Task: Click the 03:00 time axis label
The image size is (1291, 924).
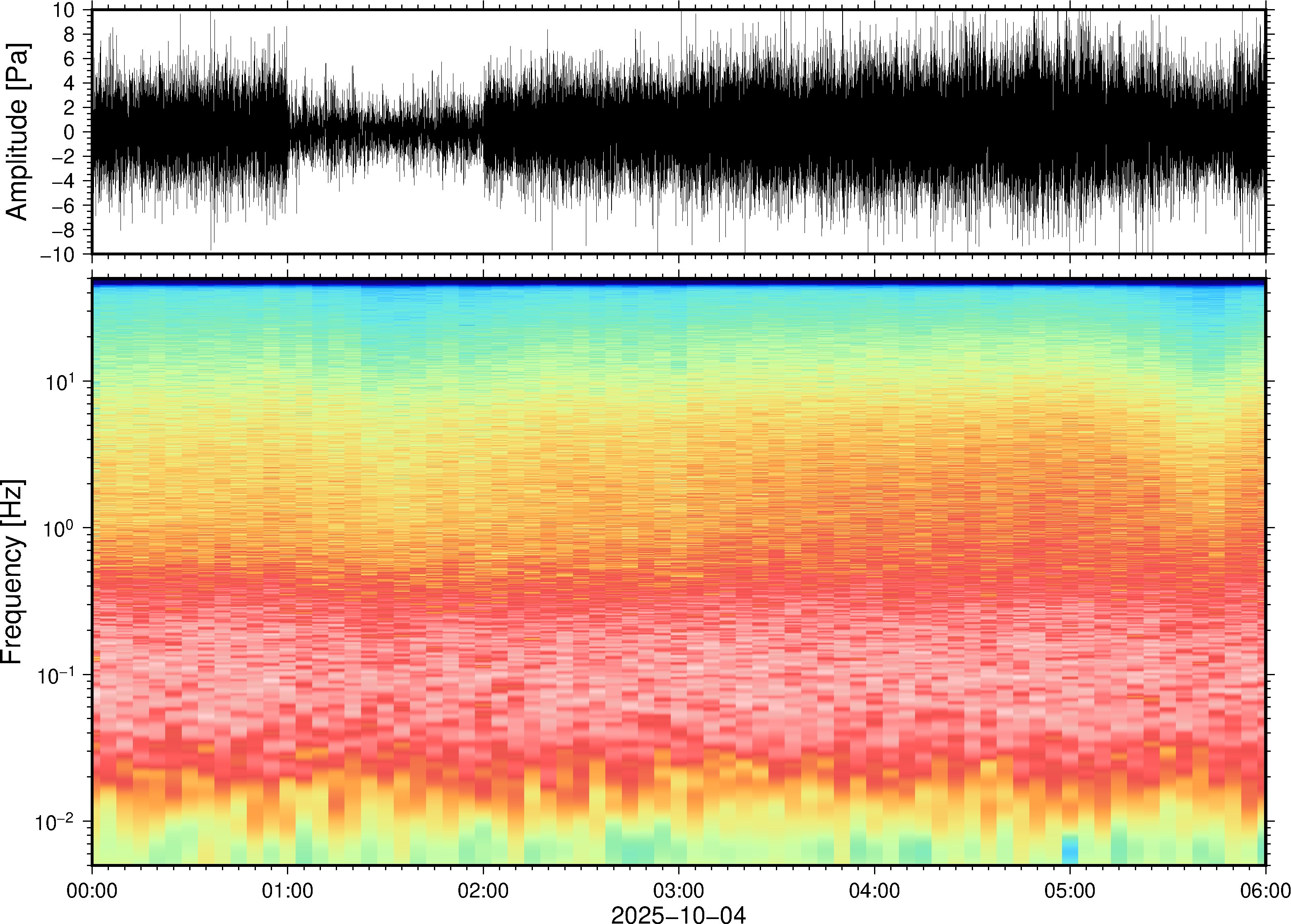Action: pos(679,890)
